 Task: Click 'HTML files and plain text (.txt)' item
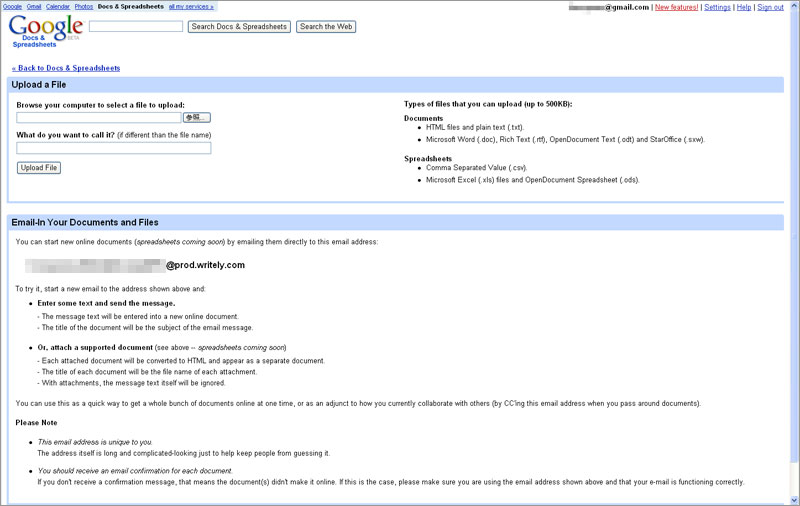coord(475,128)
